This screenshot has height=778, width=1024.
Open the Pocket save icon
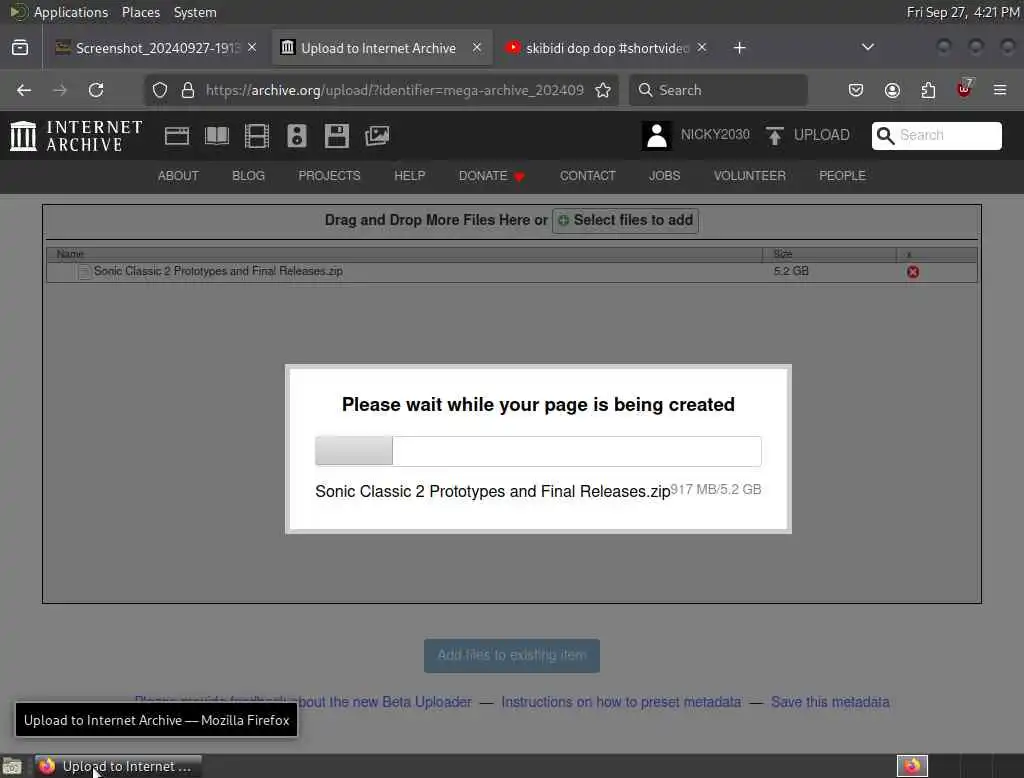click(x=856, y=90)
